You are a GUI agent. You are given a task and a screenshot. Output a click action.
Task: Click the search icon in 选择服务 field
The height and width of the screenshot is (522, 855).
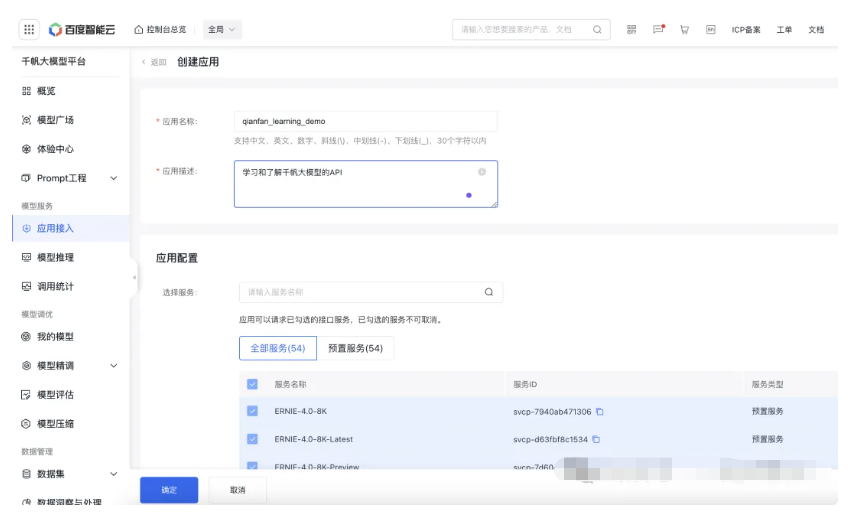(489, 292)
